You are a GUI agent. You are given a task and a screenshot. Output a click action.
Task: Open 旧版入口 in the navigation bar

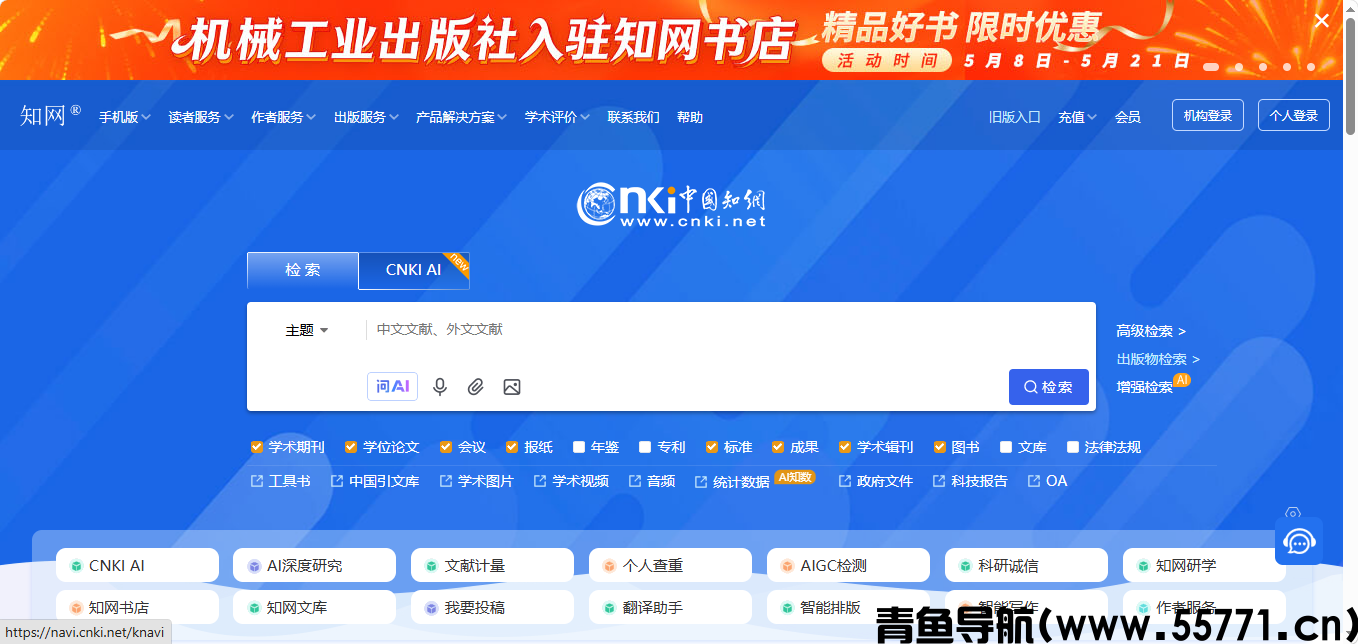click(x=1015, y=117)
